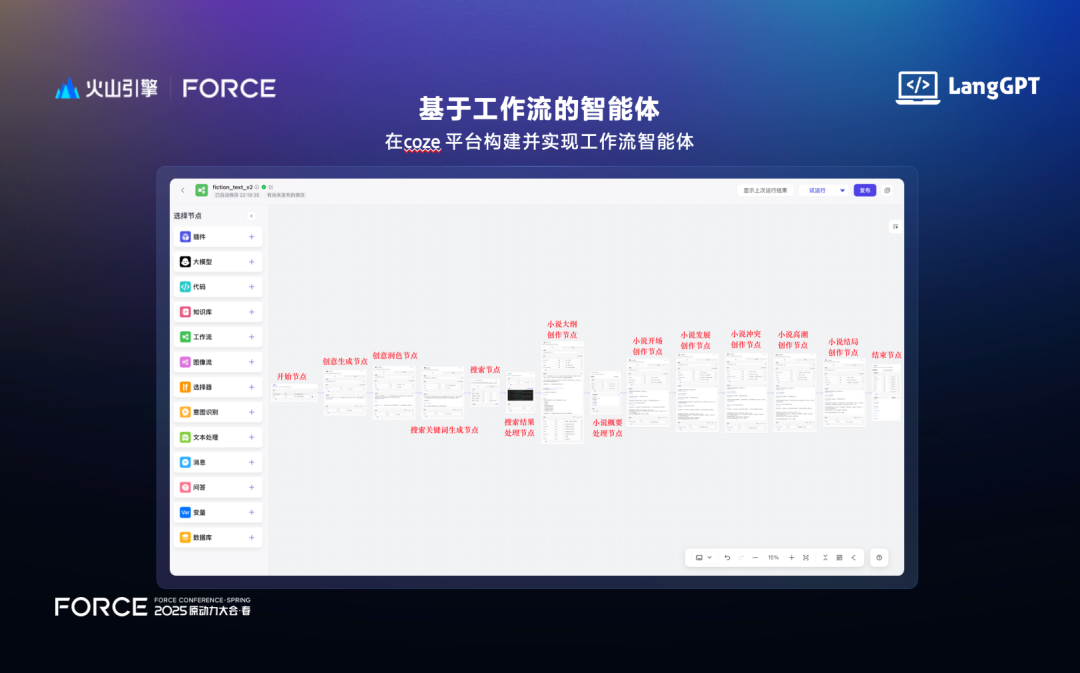Fit the workflow to view
1080x673 pixels.
(806, 558)
